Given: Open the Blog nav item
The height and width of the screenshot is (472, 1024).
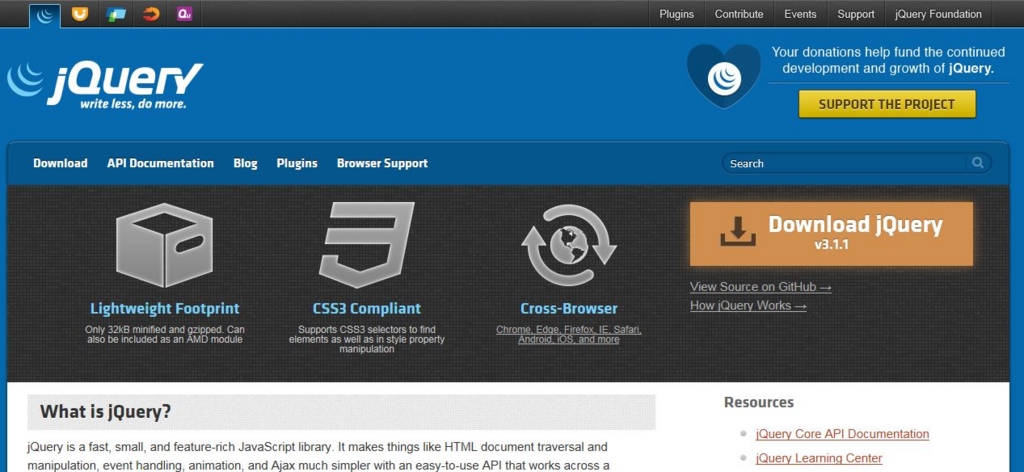Looking at the screenshot, I should click(x=245, y=163).
